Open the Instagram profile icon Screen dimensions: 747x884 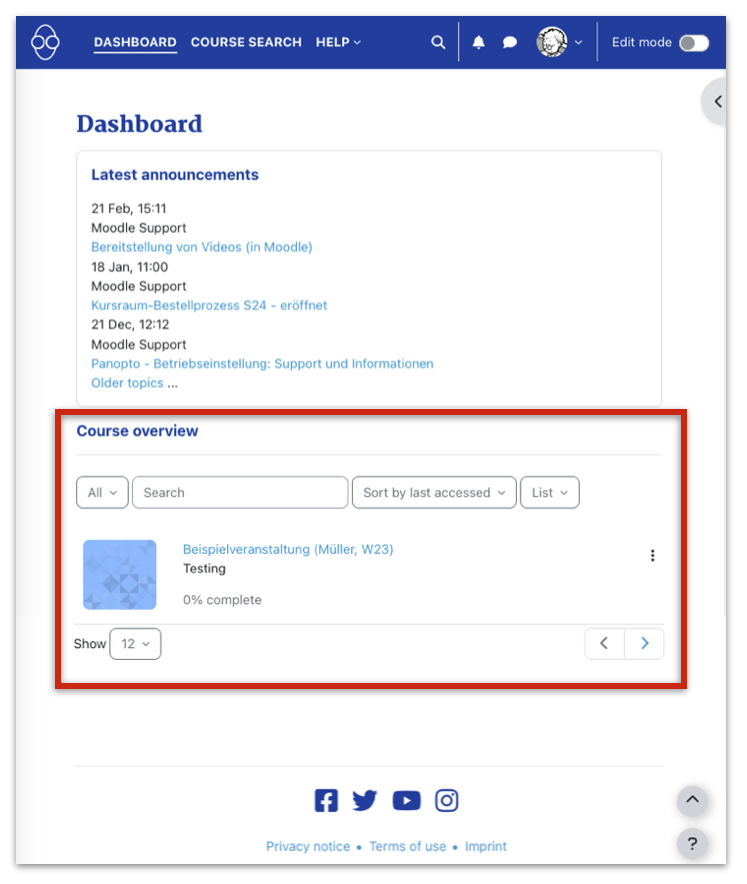(446, 800)
